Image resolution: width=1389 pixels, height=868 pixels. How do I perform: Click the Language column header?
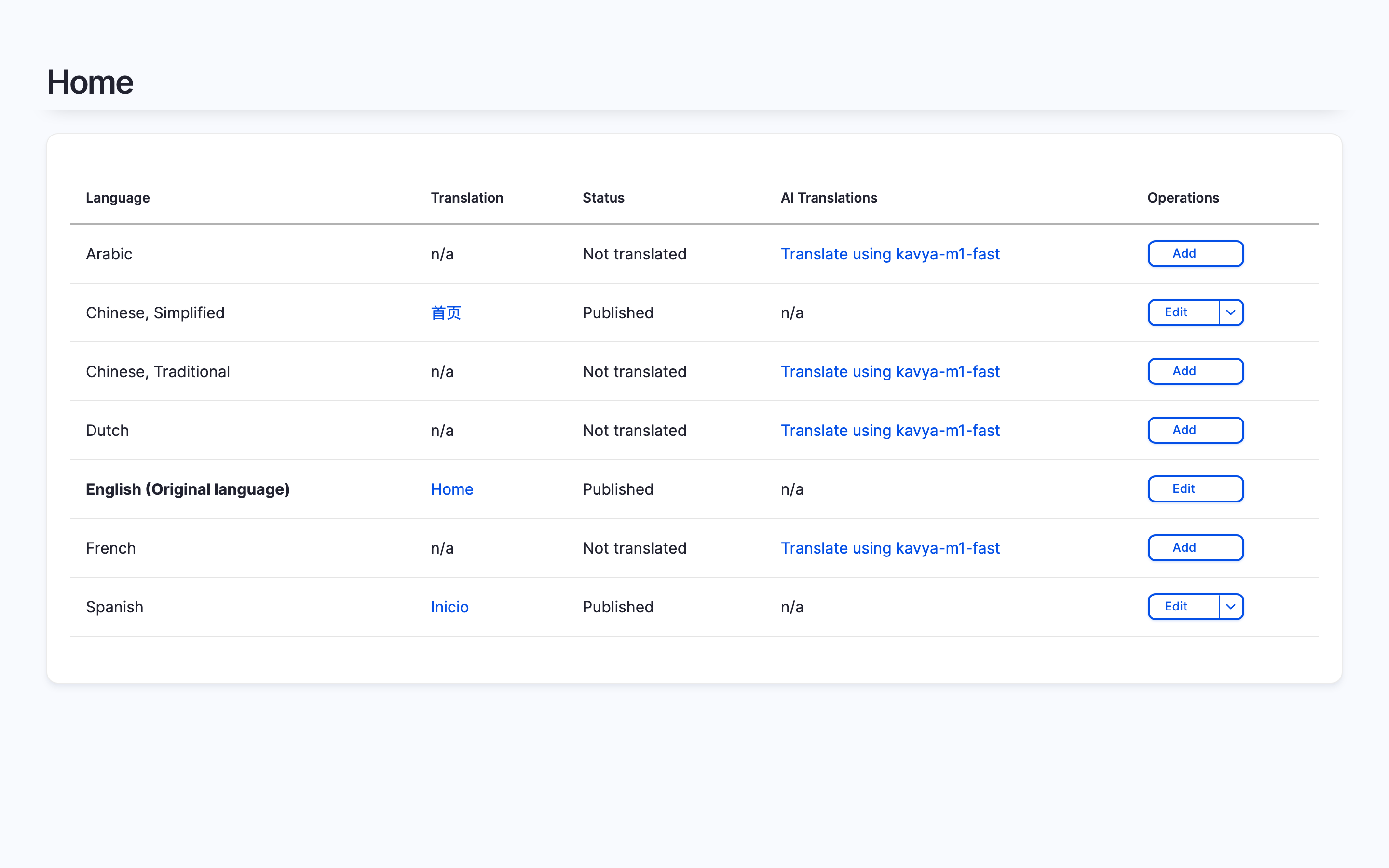click(118, 198)
